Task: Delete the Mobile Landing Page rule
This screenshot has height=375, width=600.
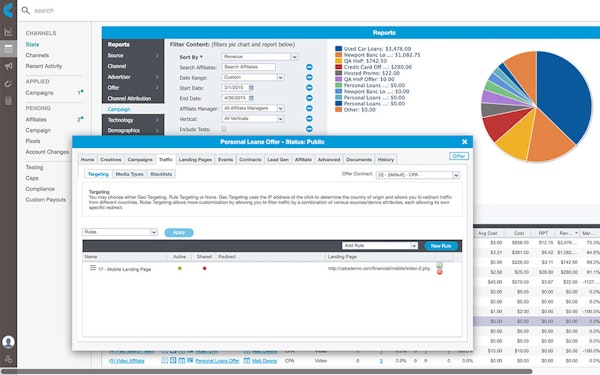Action: click(440, 272)
